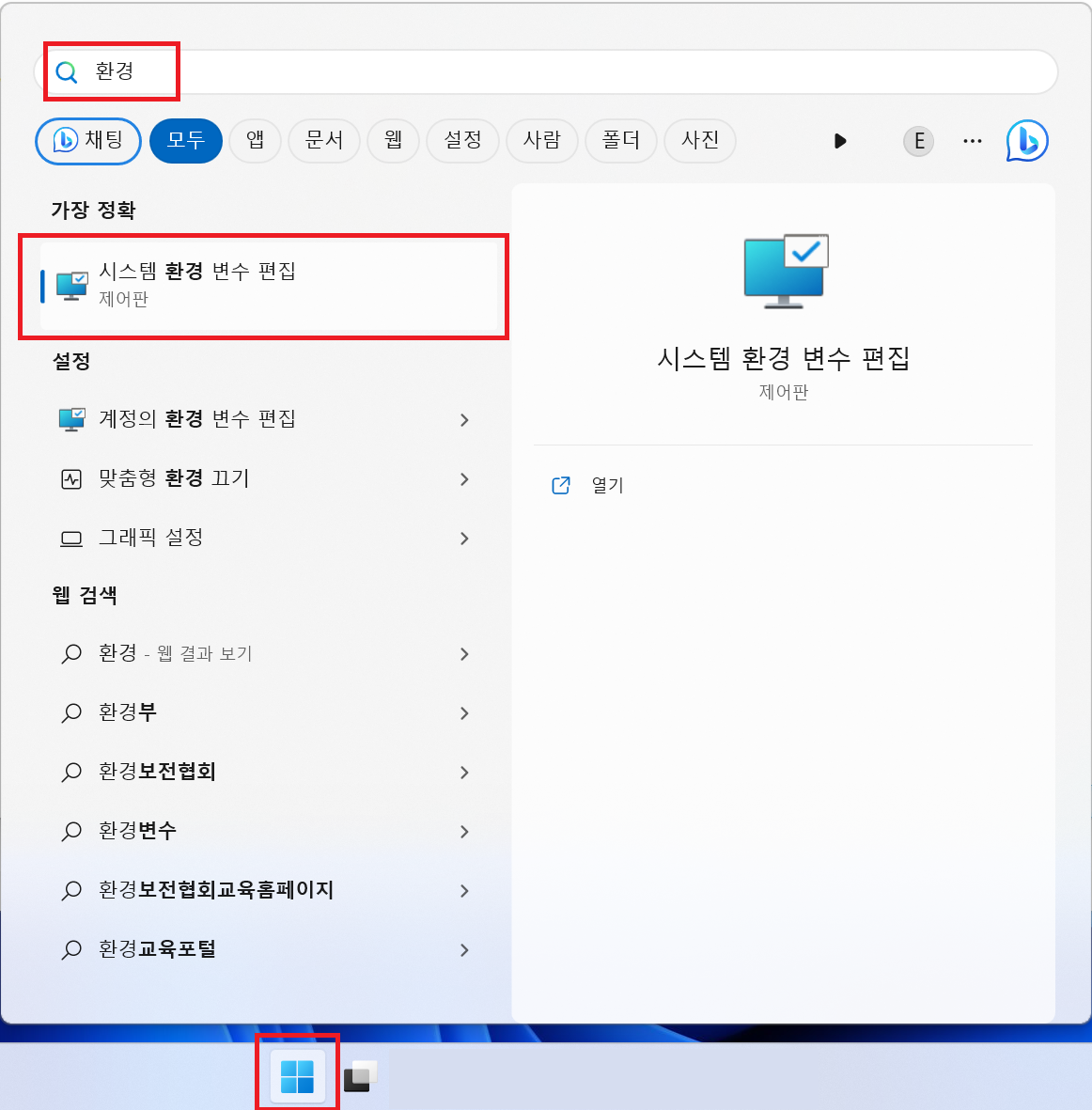The image size is (1092, 1110).
Task: Click the E account avatar icon
Action: point(918,141)
